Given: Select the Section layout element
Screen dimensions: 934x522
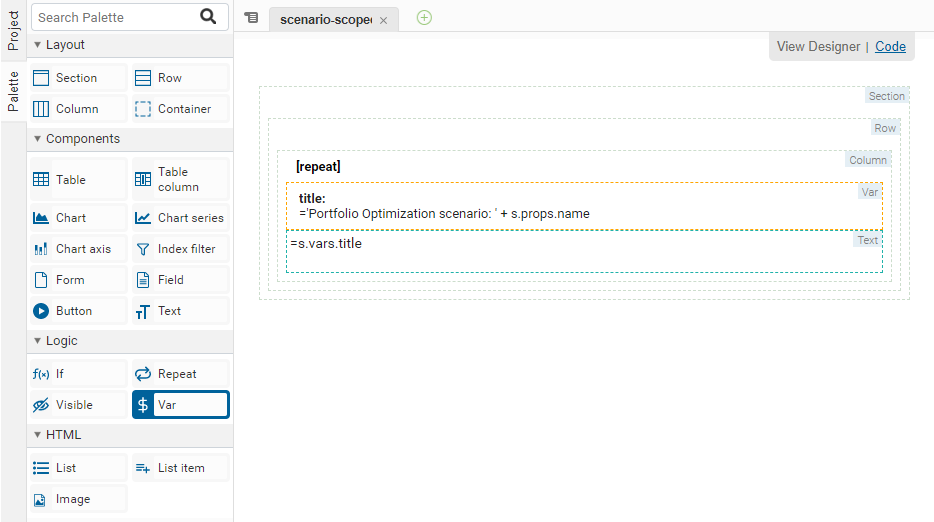Looking at the screenshot, I should coord(78,78).
